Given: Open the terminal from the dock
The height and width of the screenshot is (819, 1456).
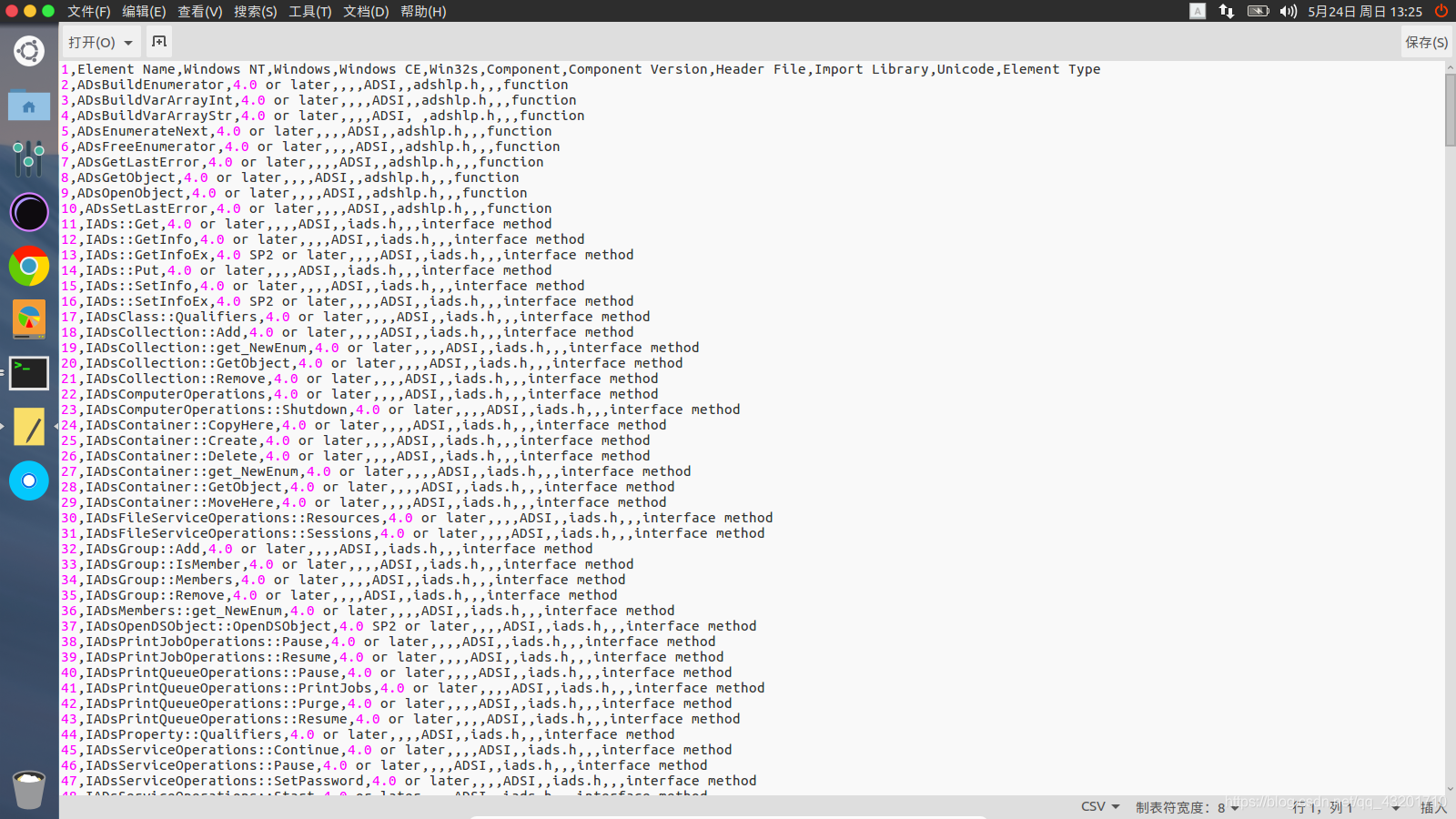Looking at the screenshot, I should [29, 373].
